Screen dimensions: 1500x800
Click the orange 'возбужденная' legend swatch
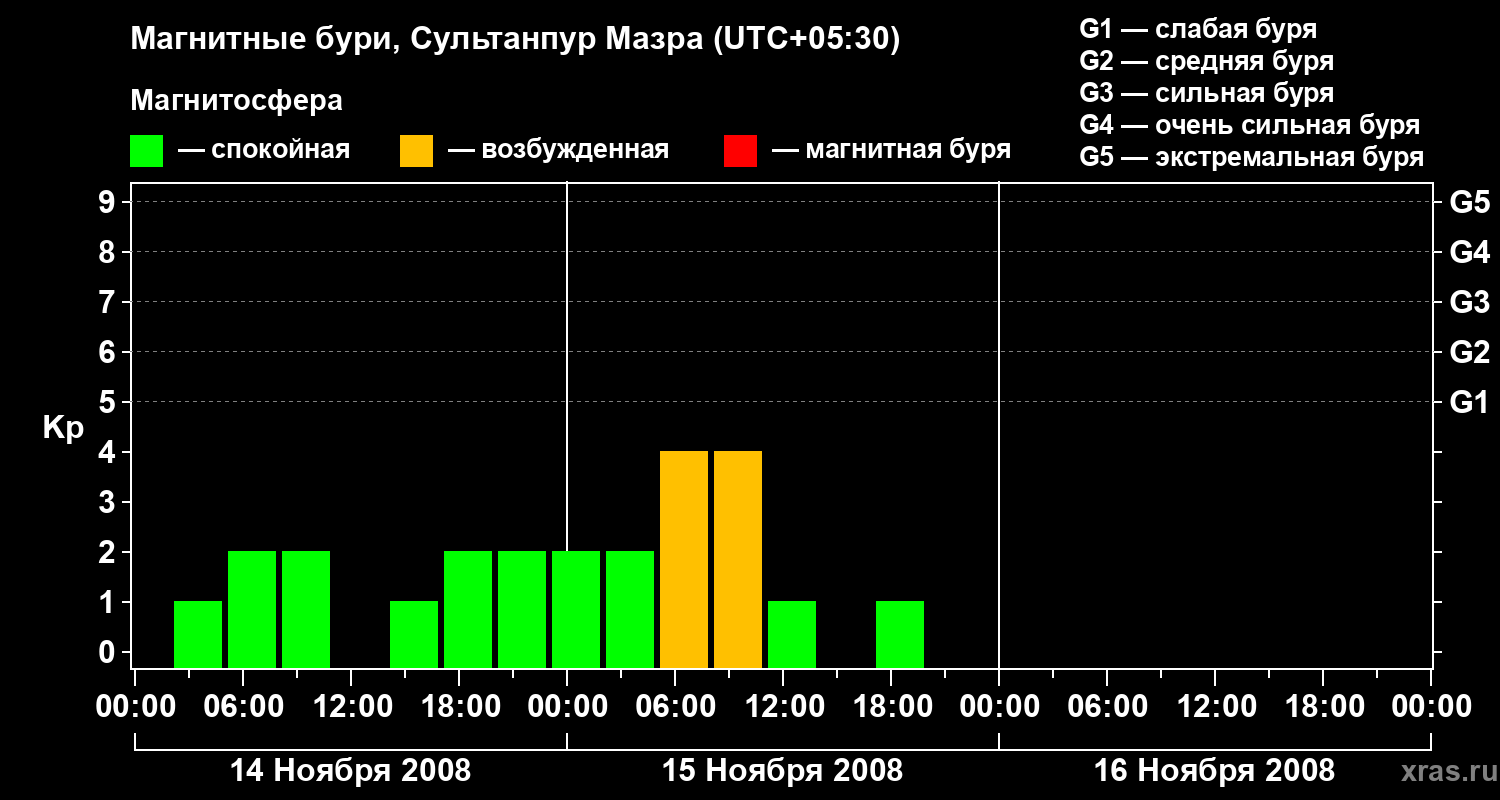[x=416, y=151]
